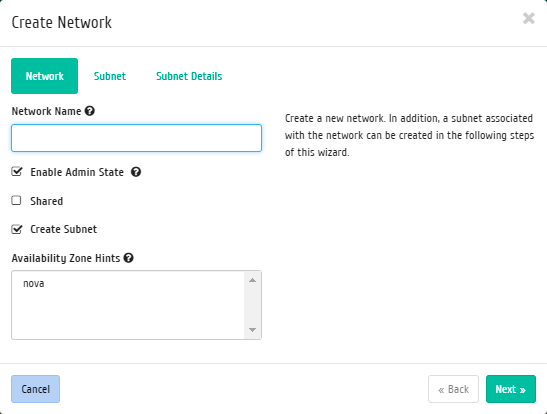Open the Subnet Details tab
This screenshot has width=547, height=414.
tap(189, 76)
